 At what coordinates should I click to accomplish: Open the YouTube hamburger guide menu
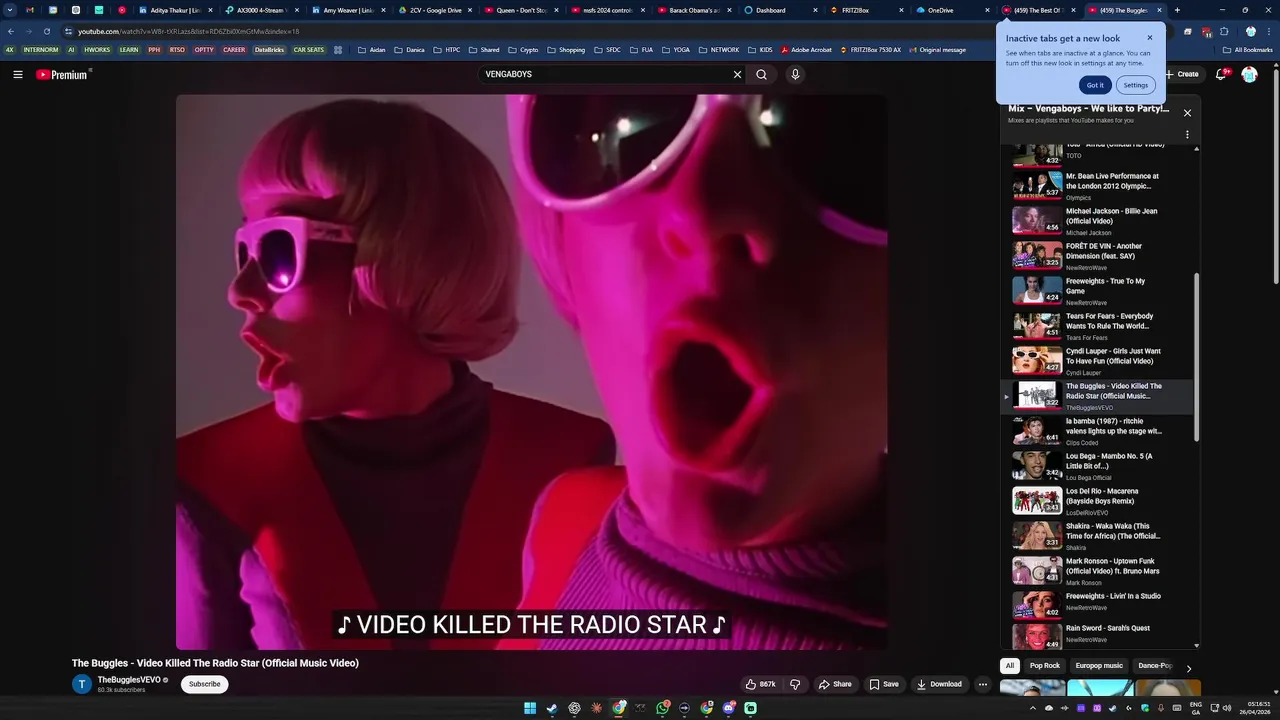click(x=17, y=74)
